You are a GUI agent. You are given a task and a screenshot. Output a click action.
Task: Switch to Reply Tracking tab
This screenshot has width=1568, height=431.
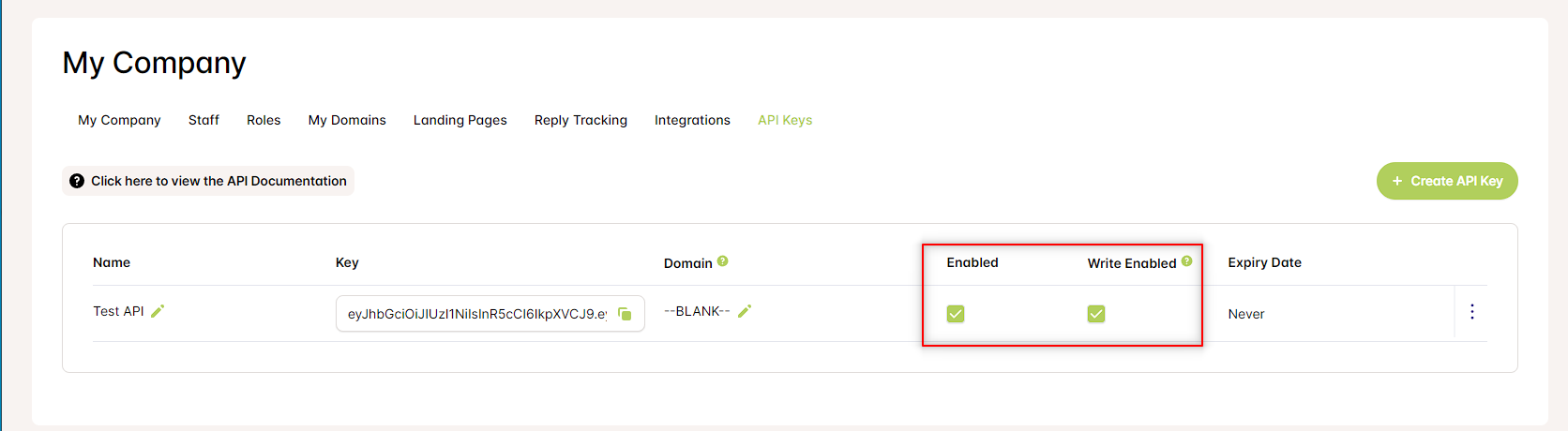(580, 120)
